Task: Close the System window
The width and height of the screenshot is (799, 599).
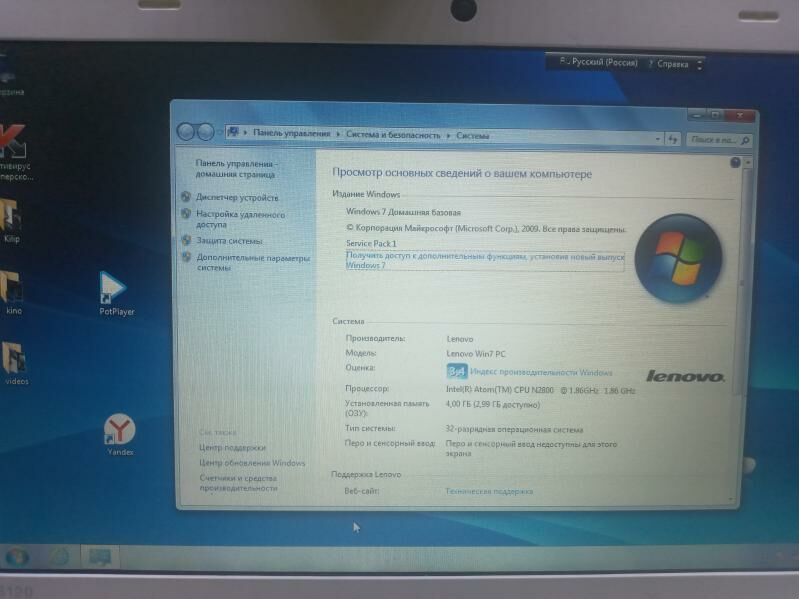Action: [x=740, y=116]
